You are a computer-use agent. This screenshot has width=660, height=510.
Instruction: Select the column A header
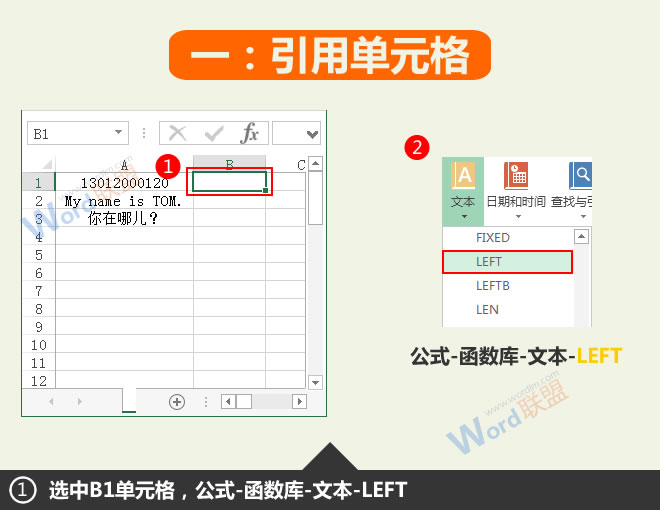click(124, 164)
